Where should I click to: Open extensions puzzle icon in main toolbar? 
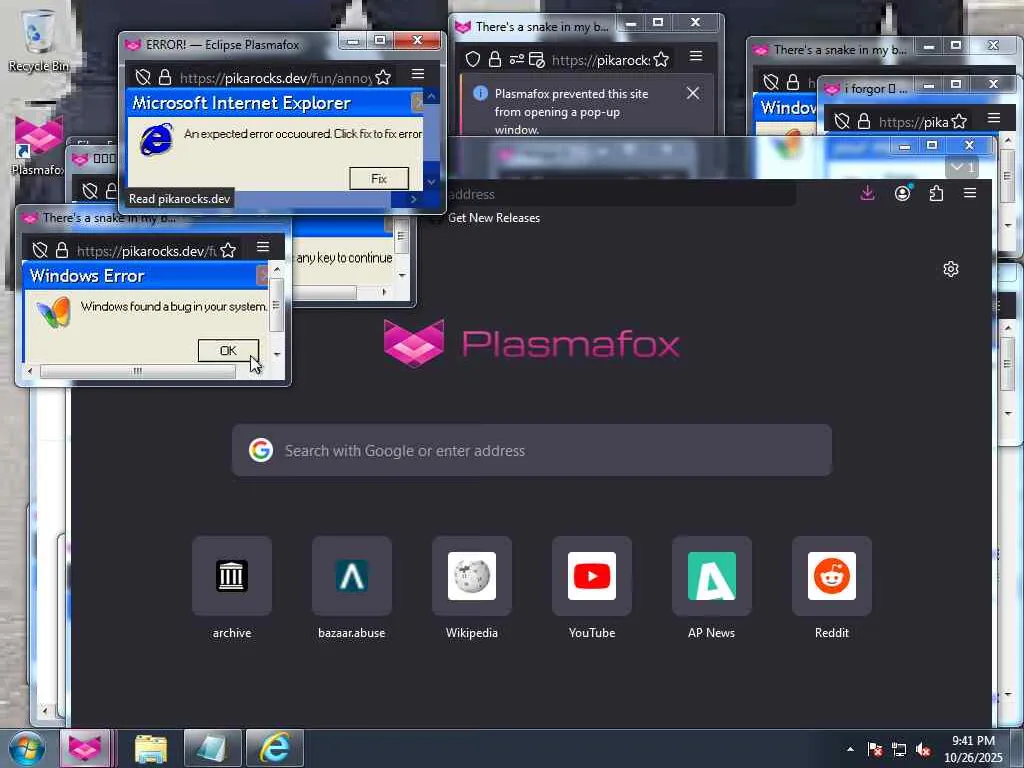936,193
